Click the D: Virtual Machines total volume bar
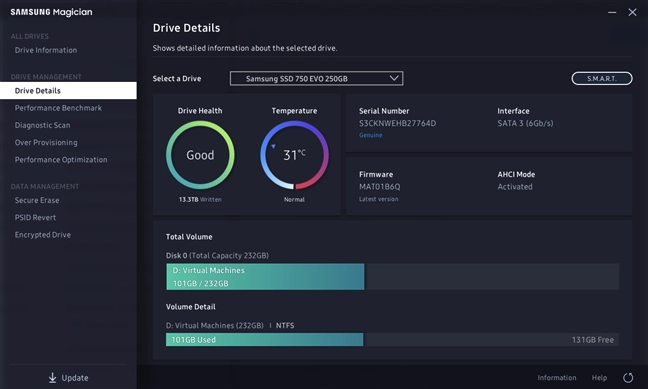This screenshot has width=648, height=389. click(x=265, y=277)
